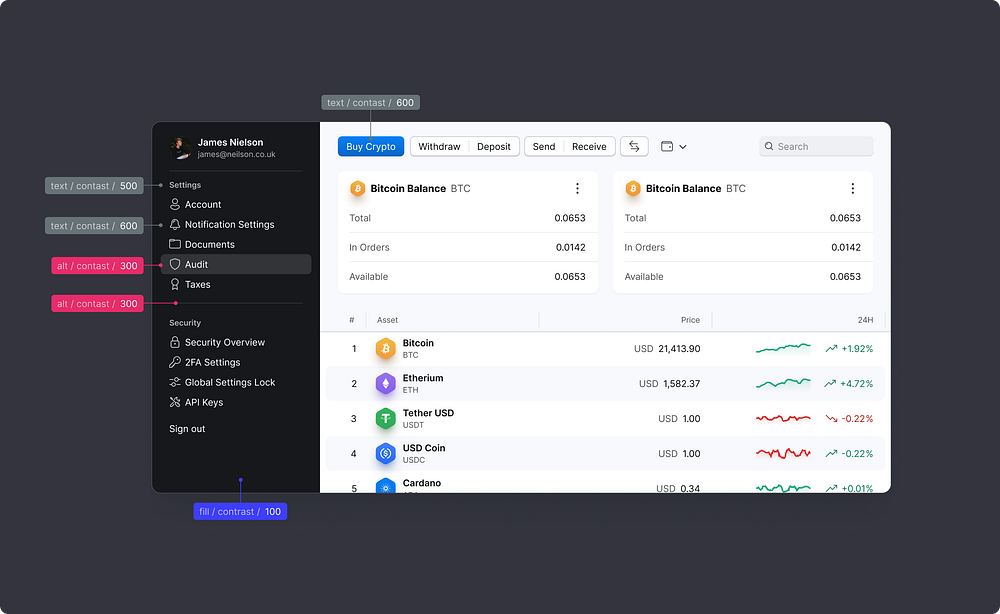Viewport: 1000px width, 614px height.
Task: Click the Tether USD green icon
Action: click(x=385, y=419)
